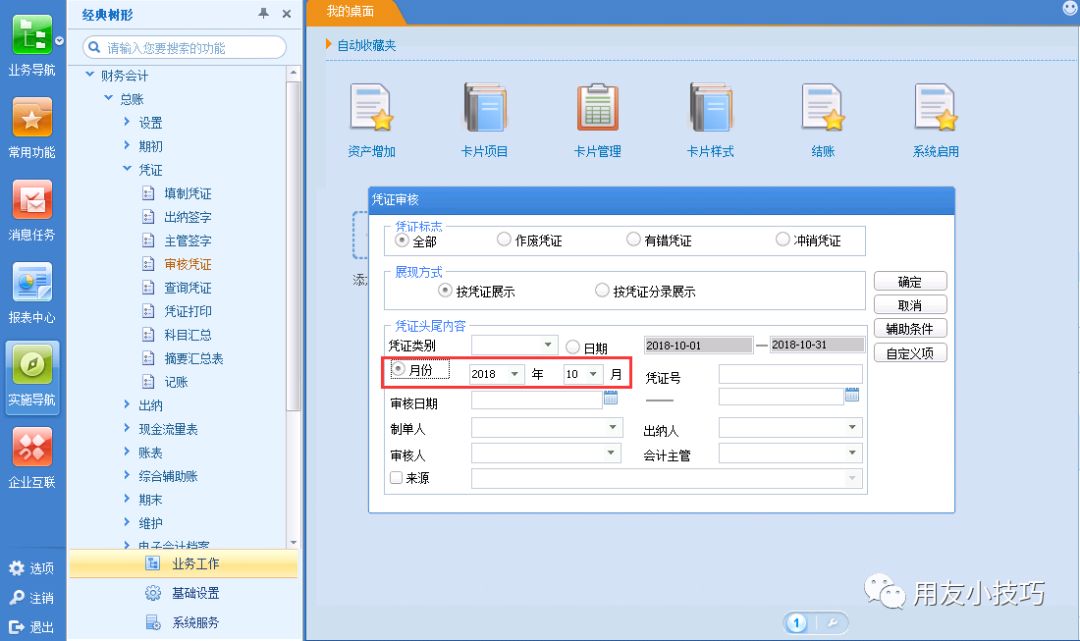Select 系统服务 bottom tab

184,623
